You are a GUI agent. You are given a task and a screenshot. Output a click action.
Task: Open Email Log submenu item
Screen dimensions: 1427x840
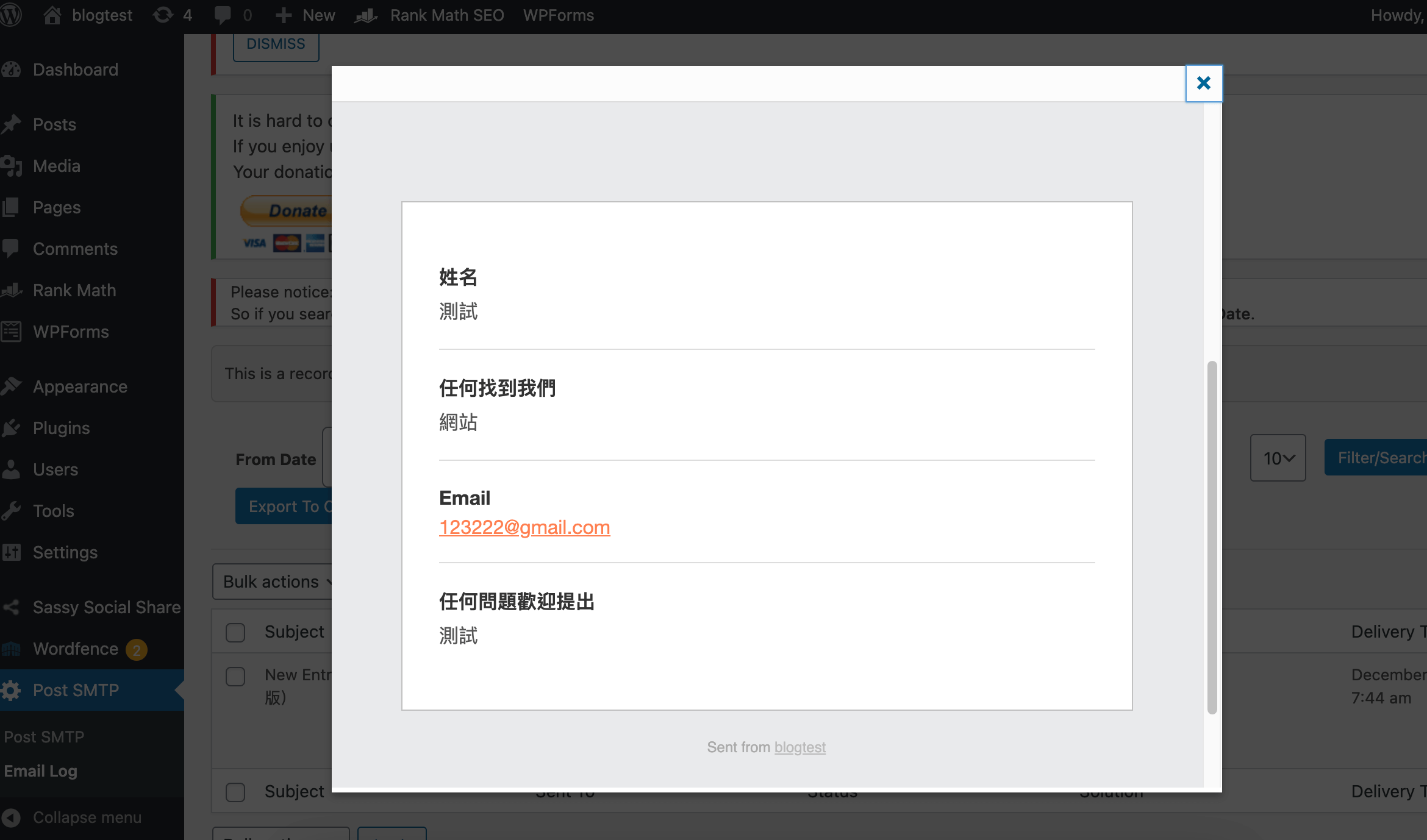pos(41,771)
